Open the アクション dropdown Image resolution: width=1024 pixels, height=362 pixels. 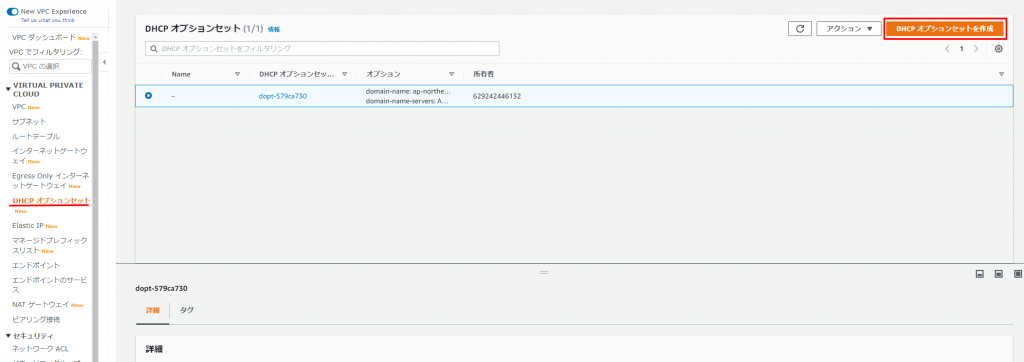849,29
